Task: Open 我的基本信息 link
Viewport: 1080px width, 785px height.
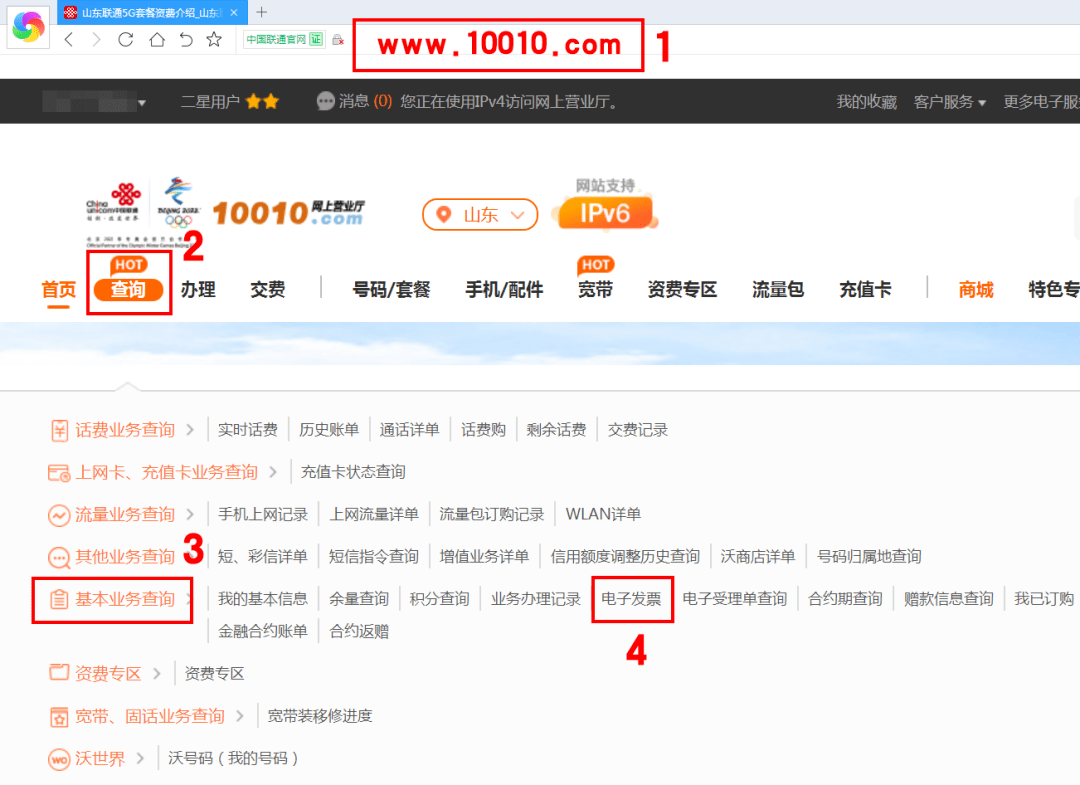Action: click(262, 599)
